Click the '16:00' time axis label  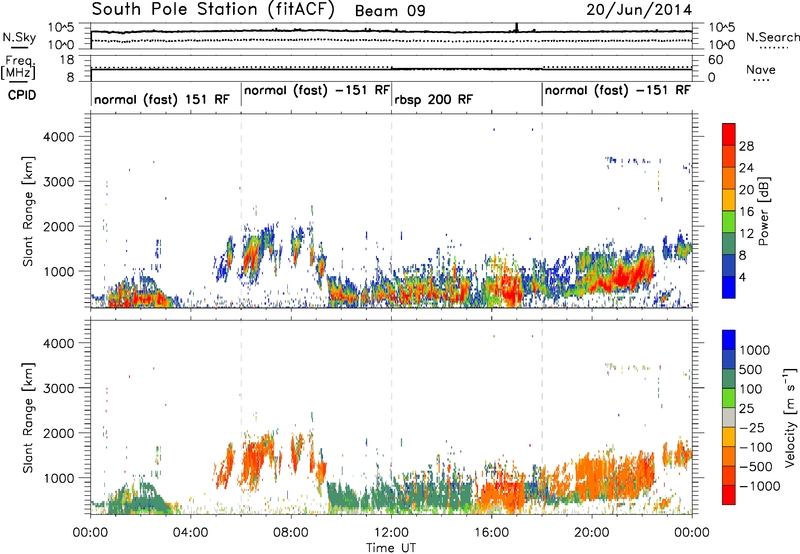pyautogui.click(x=491, y=533)
